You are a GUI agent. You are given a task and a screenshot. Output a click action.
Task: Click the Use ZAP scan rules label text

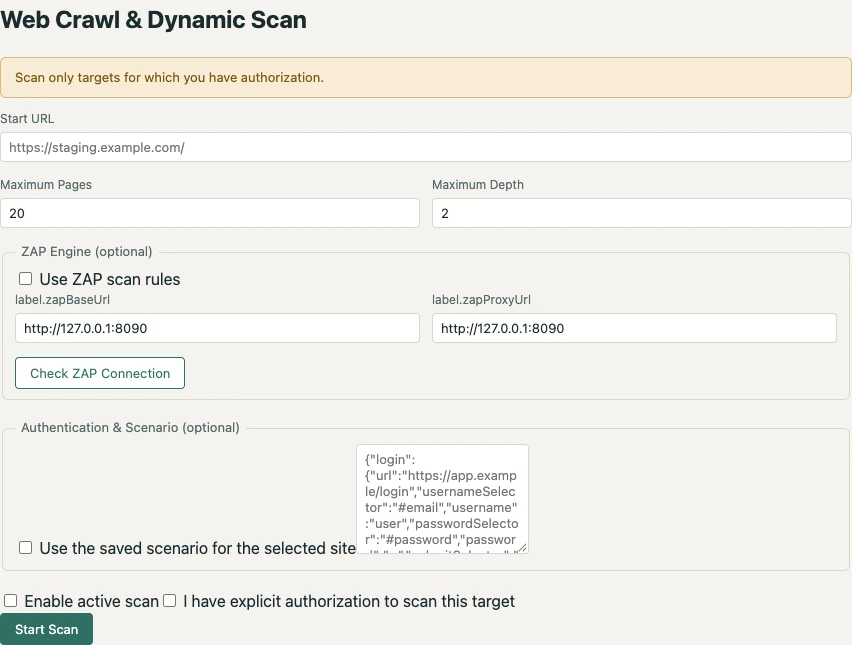click(x=110, y=279)
